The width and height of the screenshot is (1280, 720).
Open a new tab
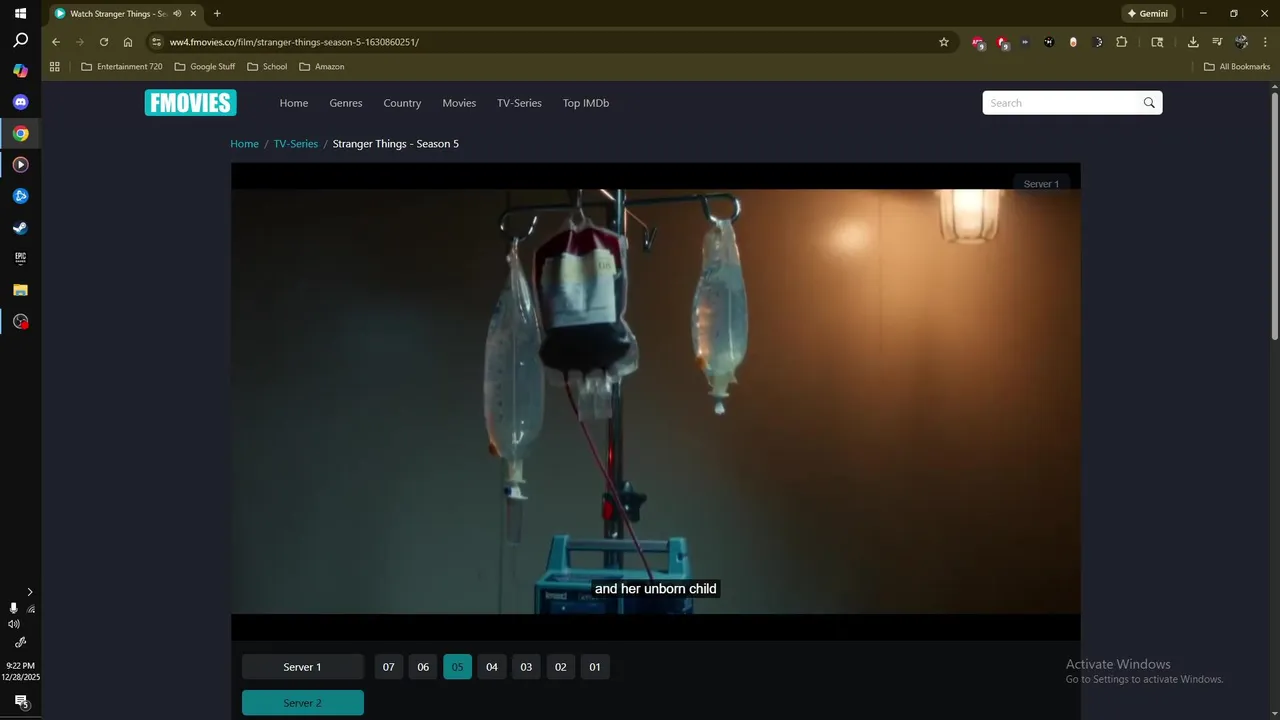(x=217, y=14)
